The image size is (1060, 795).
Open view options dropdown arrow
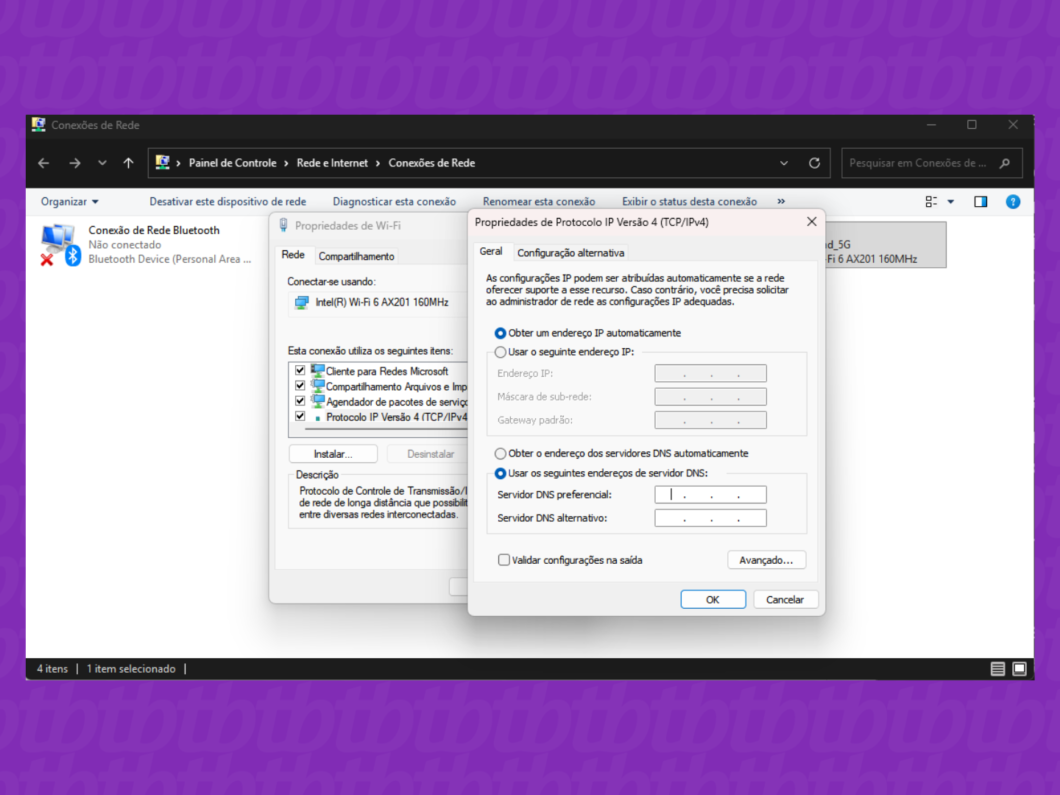pos(951,201)
